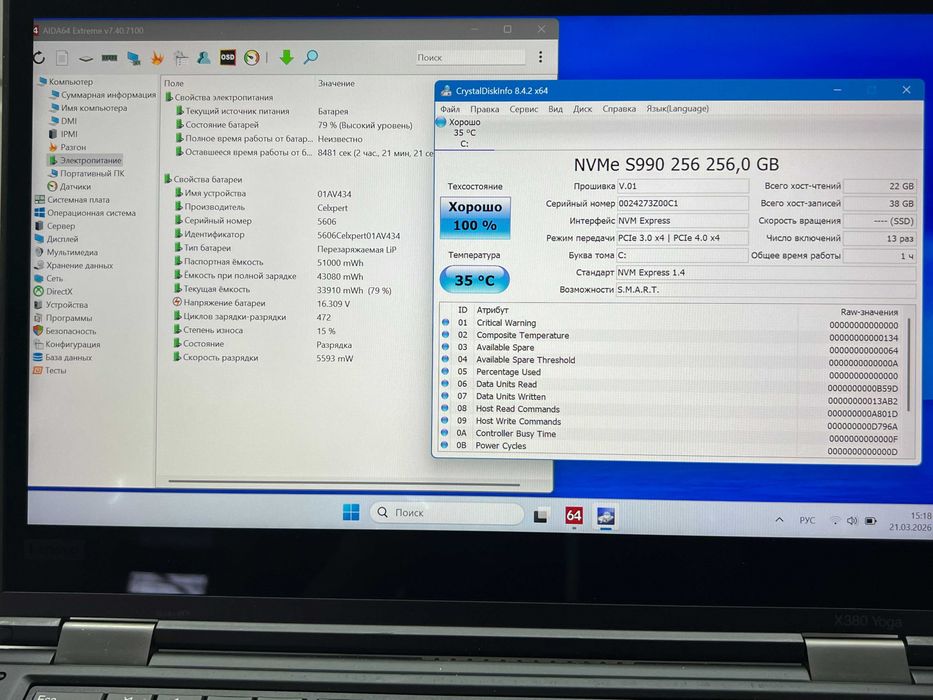Screen dimensions: 933x700
Task: Expand Системная плата category
Action: 72,199
